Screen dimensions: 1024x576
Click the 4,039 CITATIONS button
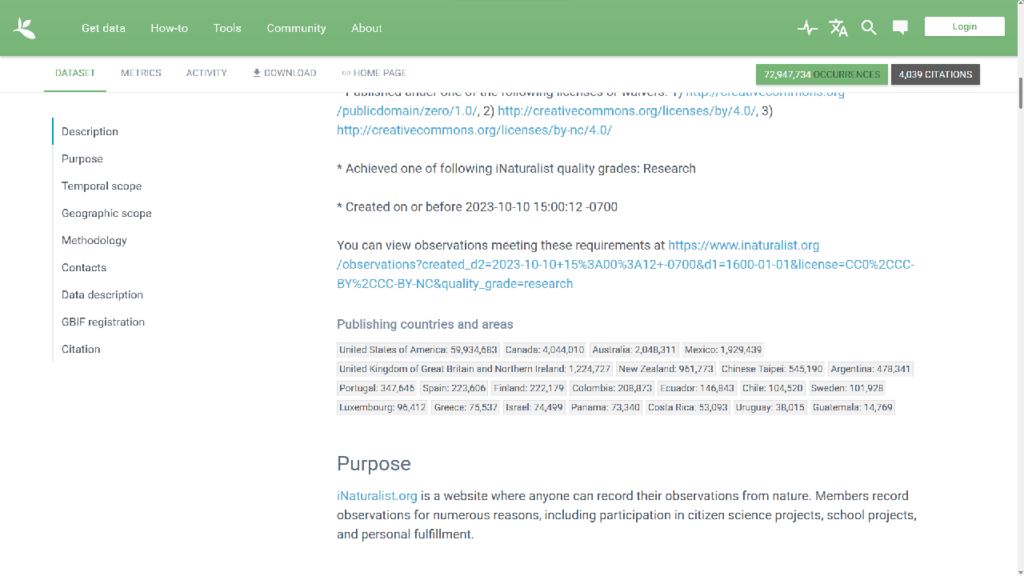[935, 74]
